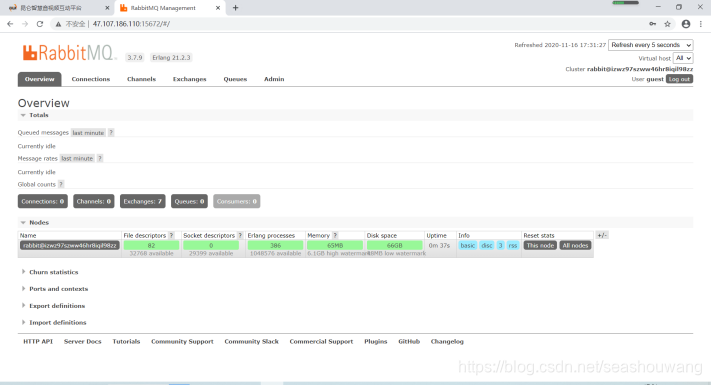Open a new browser tab
The height and width of the screenshot is (385, 711).
click(x=235, y=8)
